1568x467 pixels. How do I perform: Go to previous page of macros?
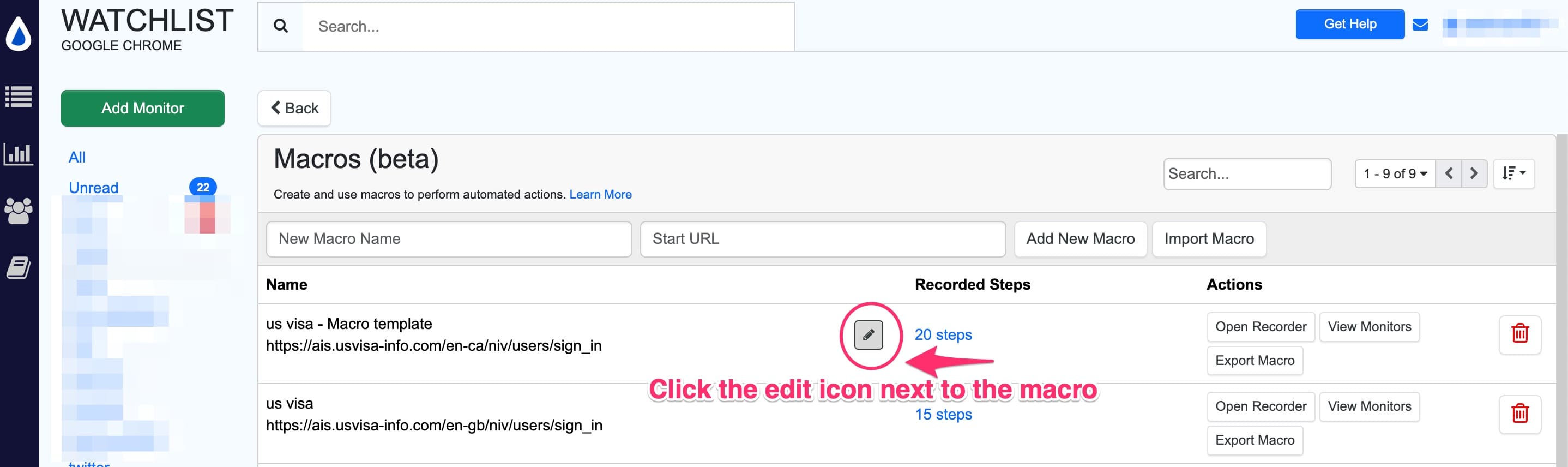click(x=1449, y=174)
